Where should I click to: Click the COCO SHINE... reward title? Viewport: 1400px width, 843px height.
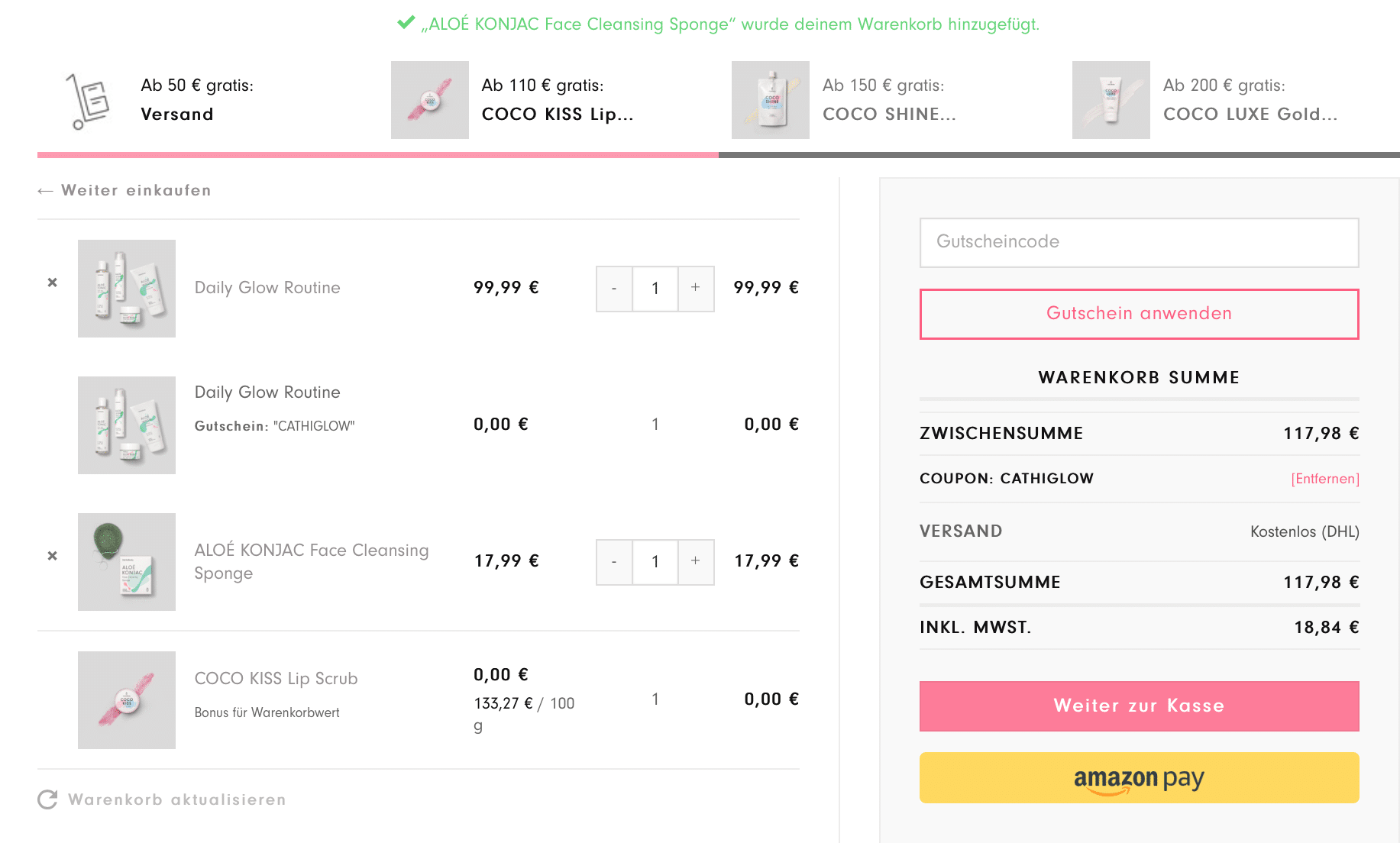889,115
